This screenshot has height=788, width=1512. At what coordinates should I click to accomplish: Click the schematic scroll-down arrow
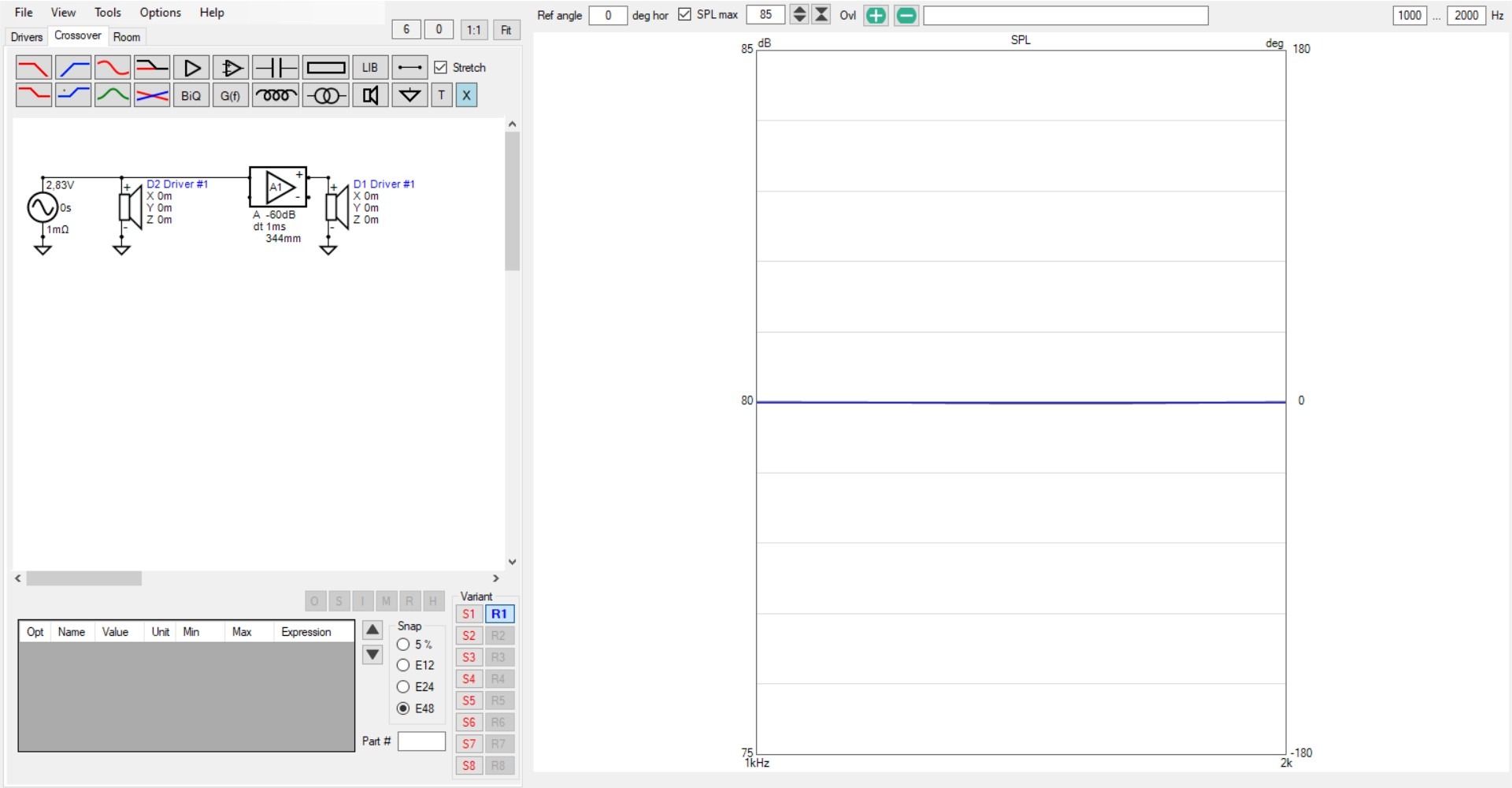click(513, 562)
